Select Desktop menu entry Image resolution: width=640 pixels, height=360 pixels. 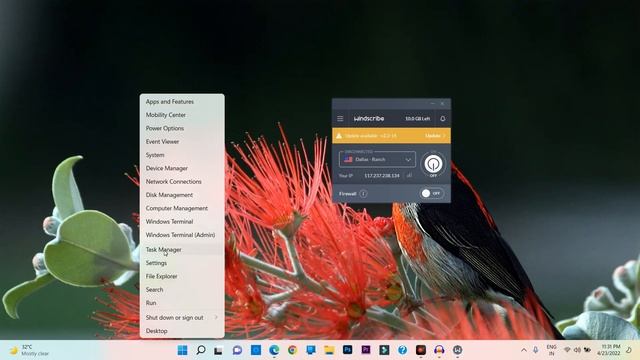pos(182,331)
